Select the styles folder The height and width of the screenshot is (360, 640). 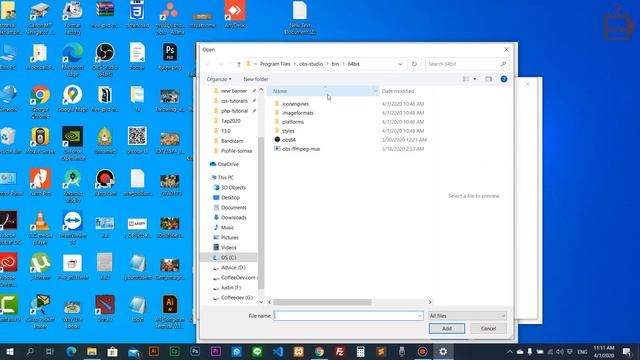point(288,131)
